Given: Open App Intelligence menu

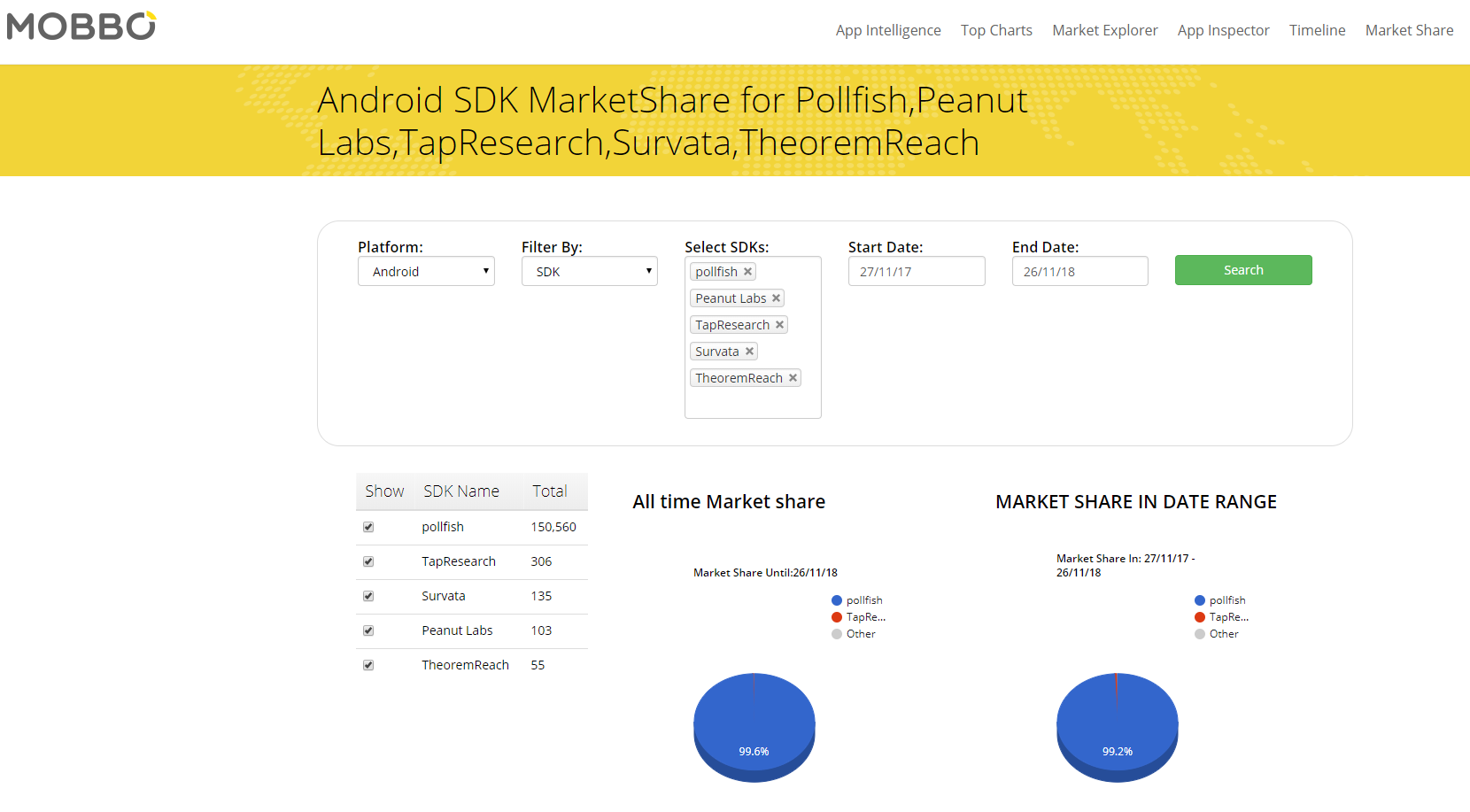Looking at the screenshot, I should pos(888,30).
